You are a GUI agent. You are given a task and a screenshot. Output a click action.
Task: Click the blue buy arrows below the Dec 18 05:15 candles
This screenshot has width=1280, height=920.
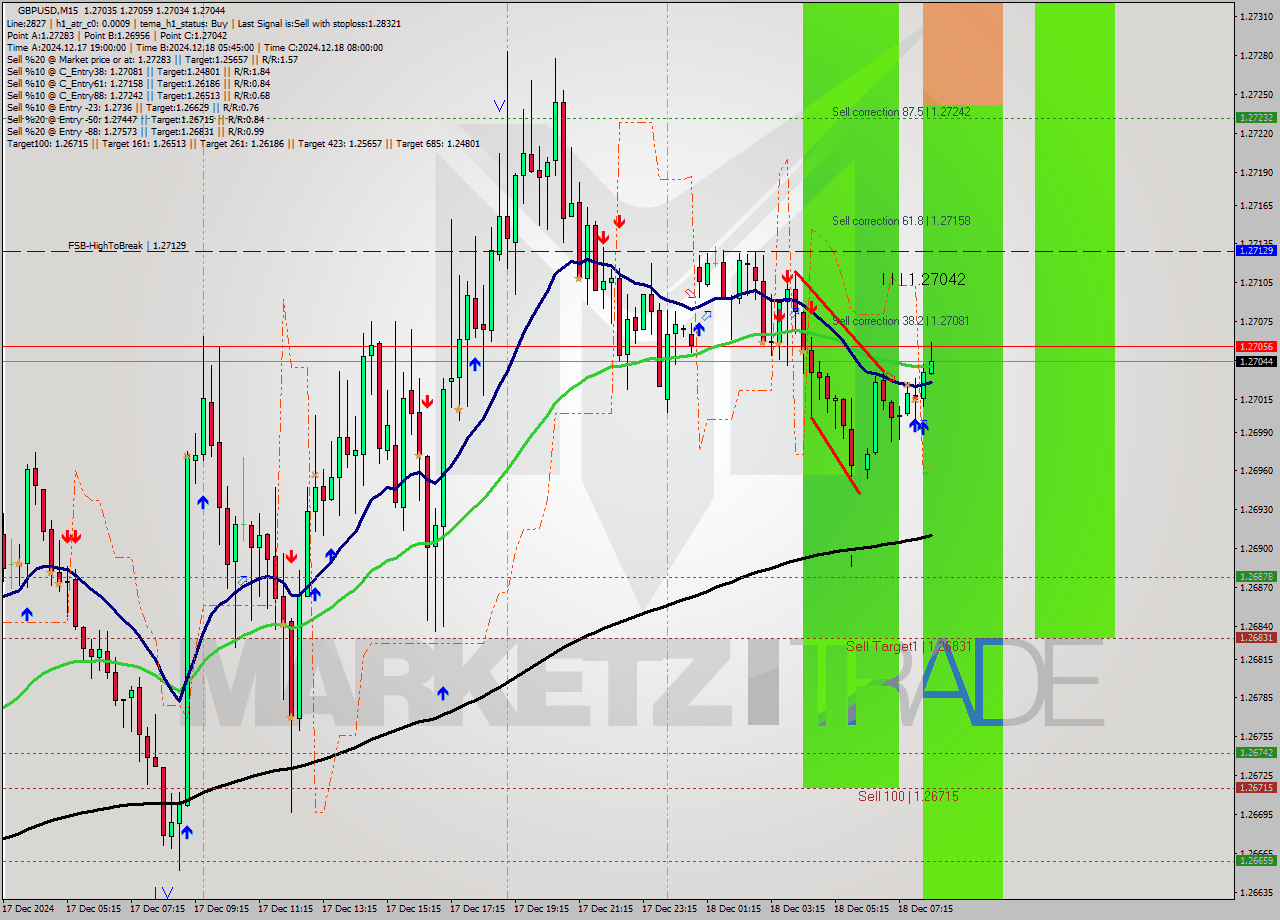918,426
